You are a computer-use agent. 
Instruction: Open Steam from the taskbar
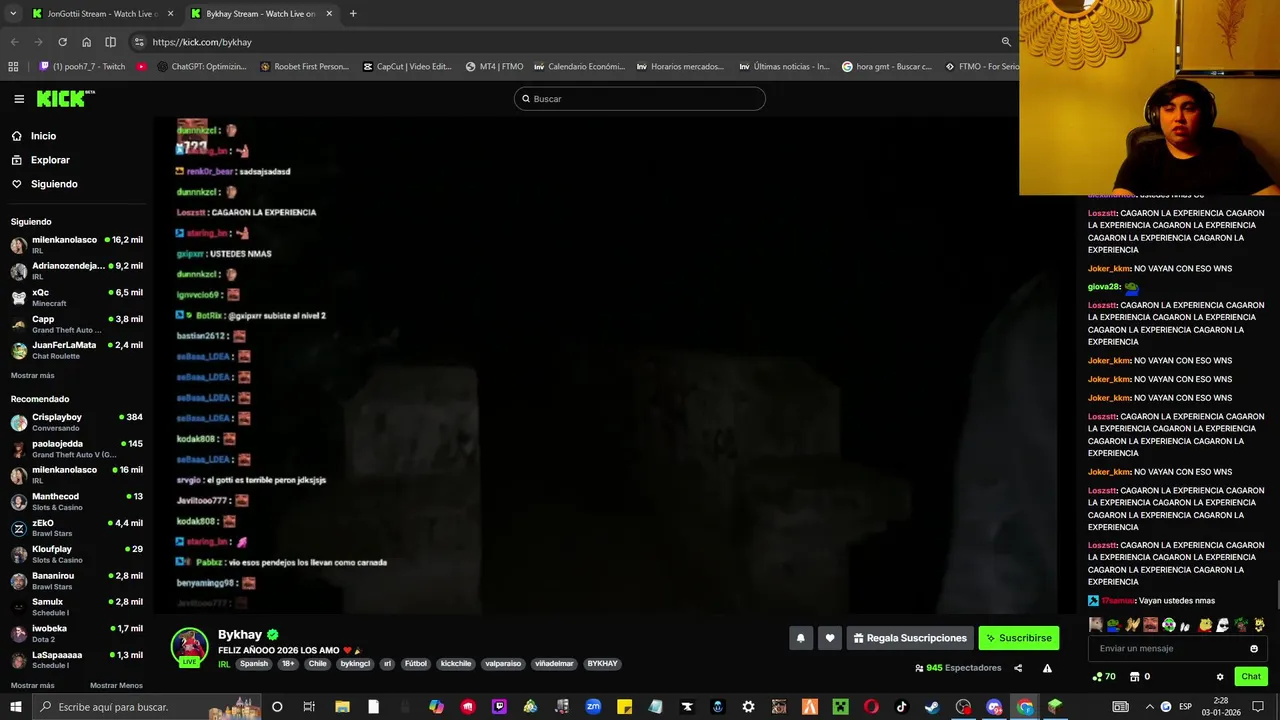pos(932,707)
